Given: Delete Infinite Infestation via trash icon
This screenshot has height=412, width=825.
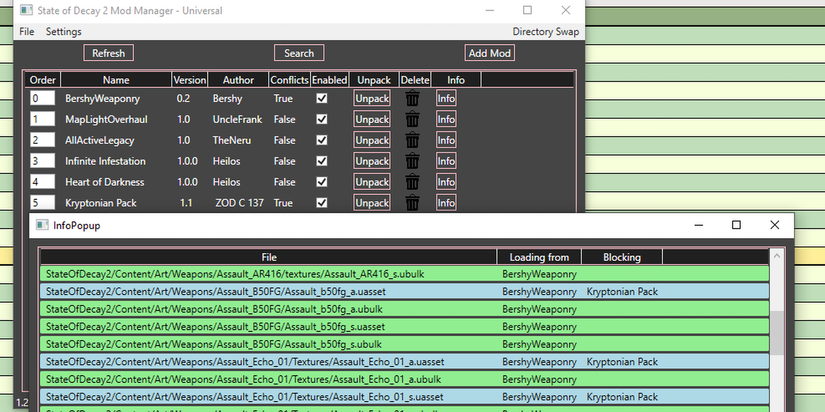Looking at the screenshot, I should point(412,162).
